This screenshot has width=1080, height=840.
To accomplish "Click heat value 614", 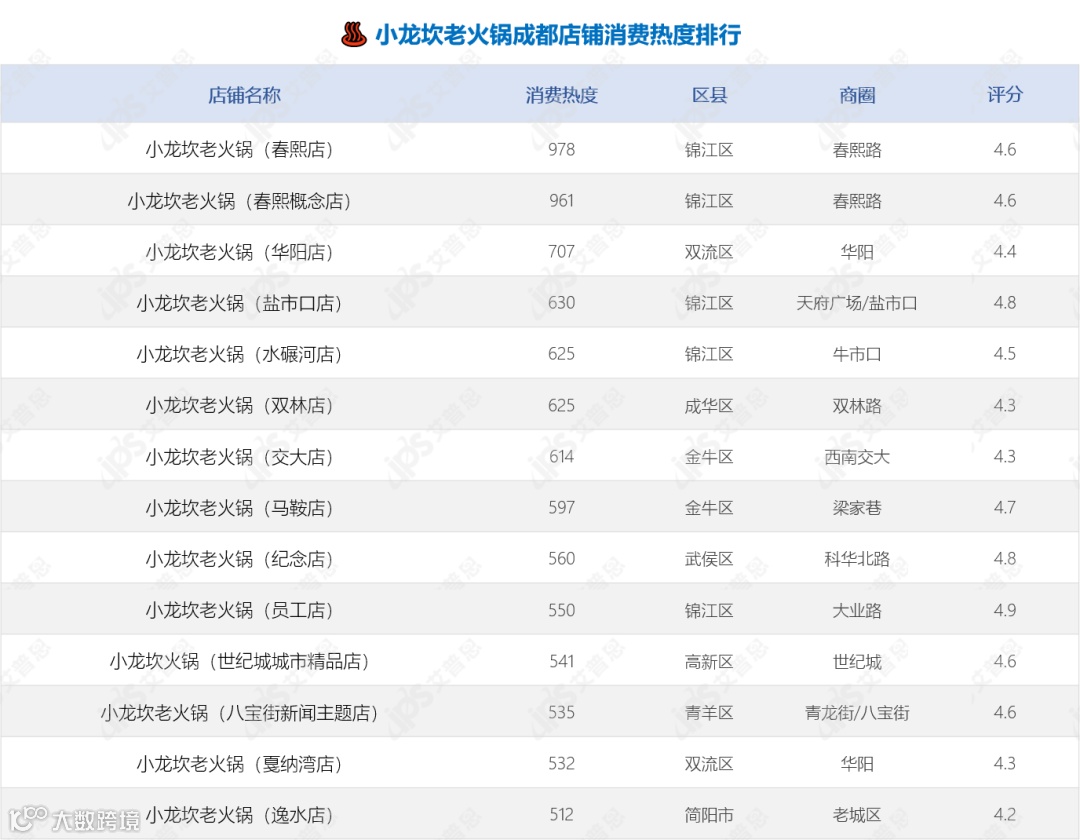I will pyautogui.click(x=561, y=456).
